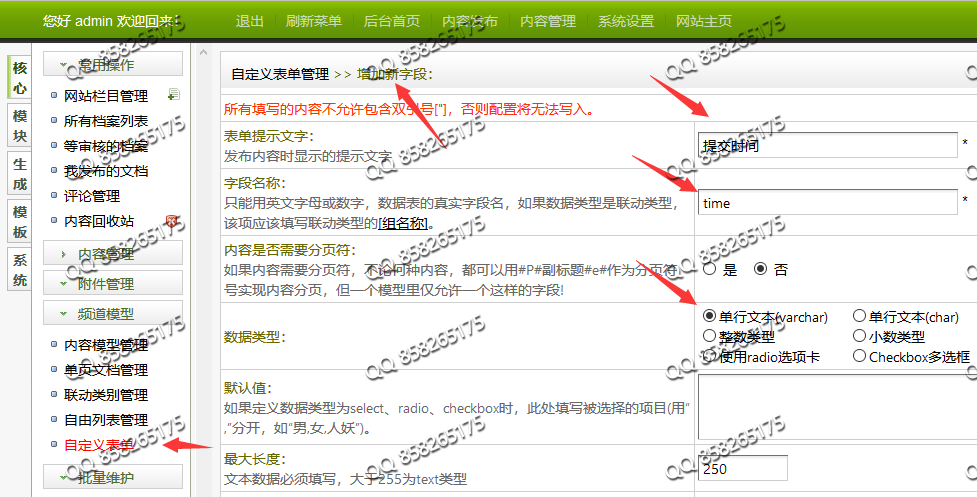Open 所有档案列表 in the sidebar
This screenshot has height=497, width=977.
[x=106, y=121]
